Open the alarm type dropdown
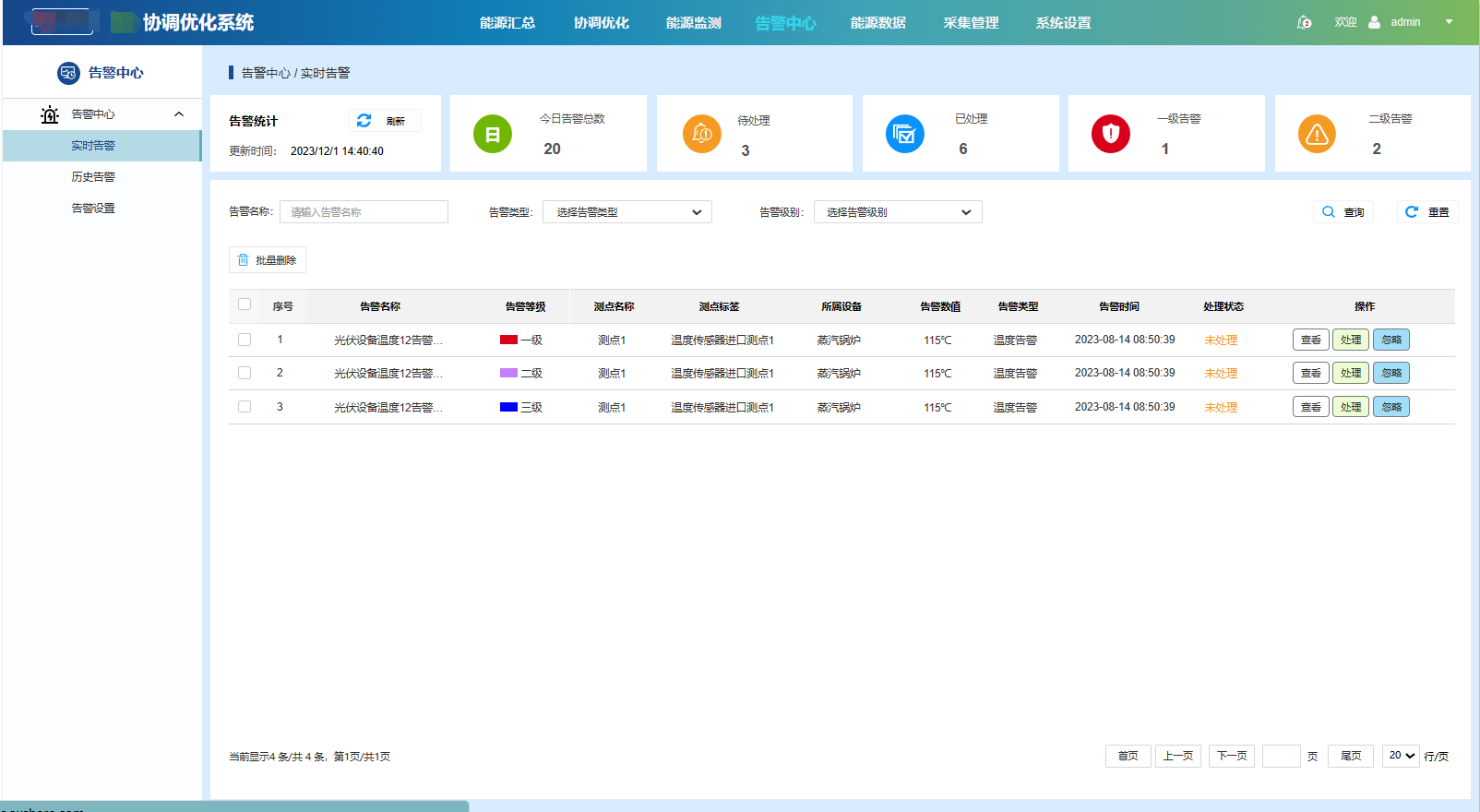The width and height of the screenshot is (1480, 812). (627, 212)
